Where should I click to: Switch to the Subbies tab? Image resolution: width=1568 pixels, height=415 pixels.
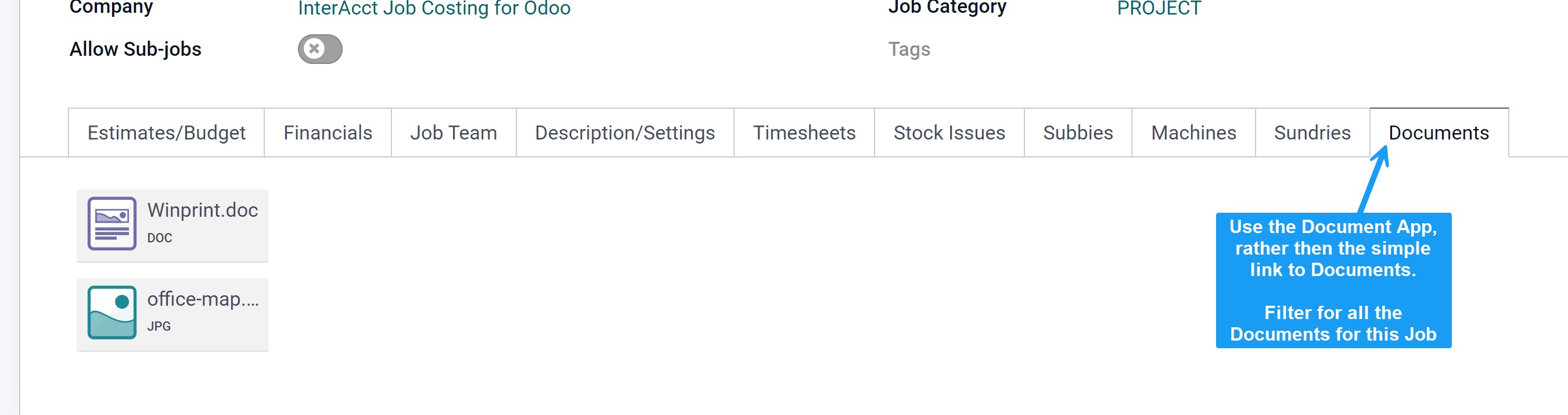click(x=1077, y=133)
